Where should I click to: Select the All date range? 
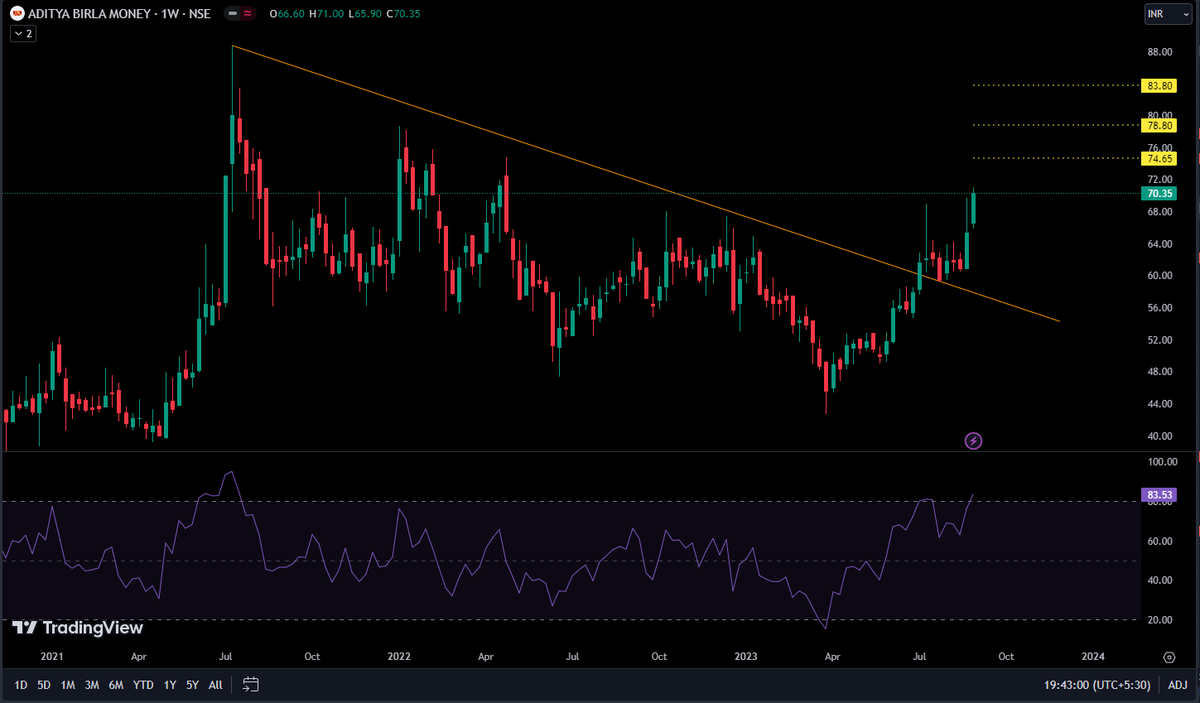click(215, 685)
